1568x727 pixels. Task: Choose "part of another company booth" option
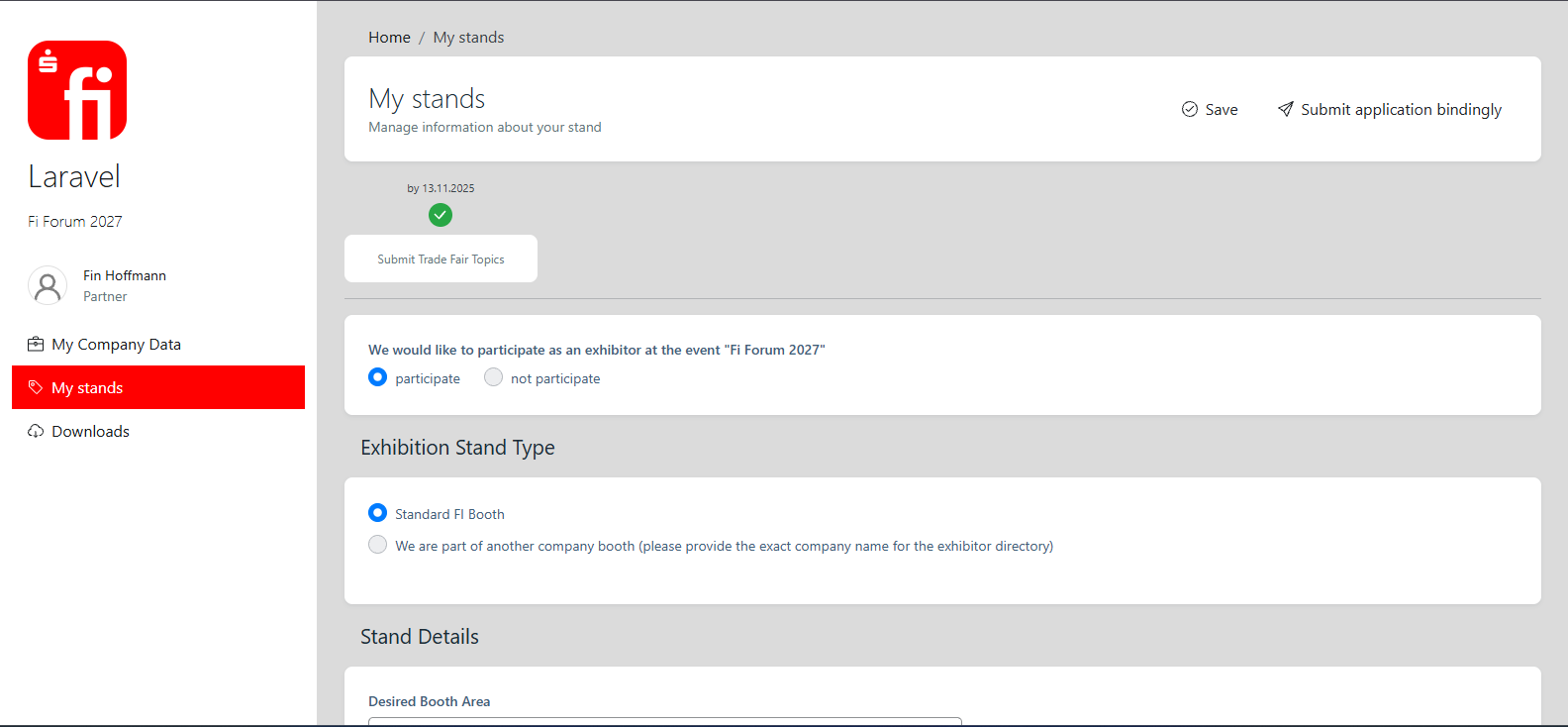point(378,545)
